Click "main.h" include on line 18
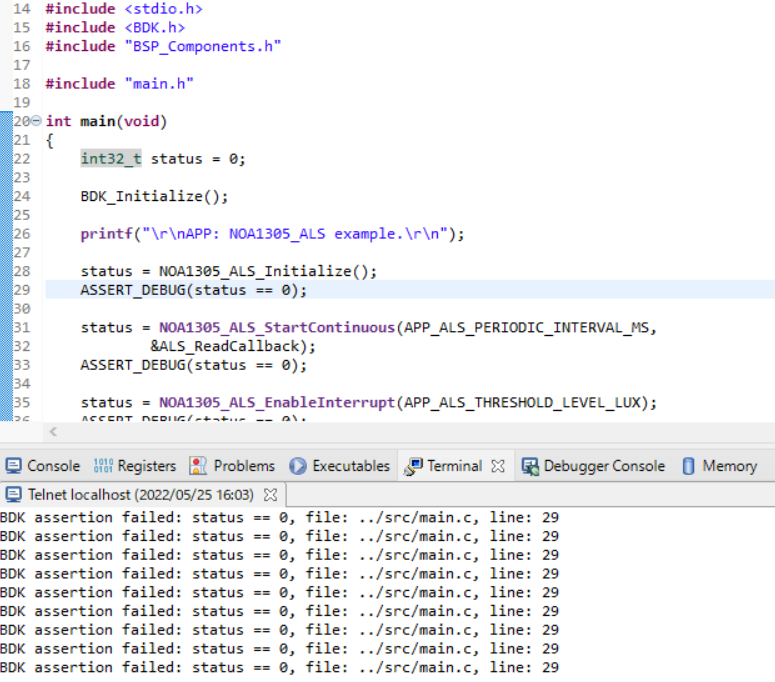 pos(159,84)
